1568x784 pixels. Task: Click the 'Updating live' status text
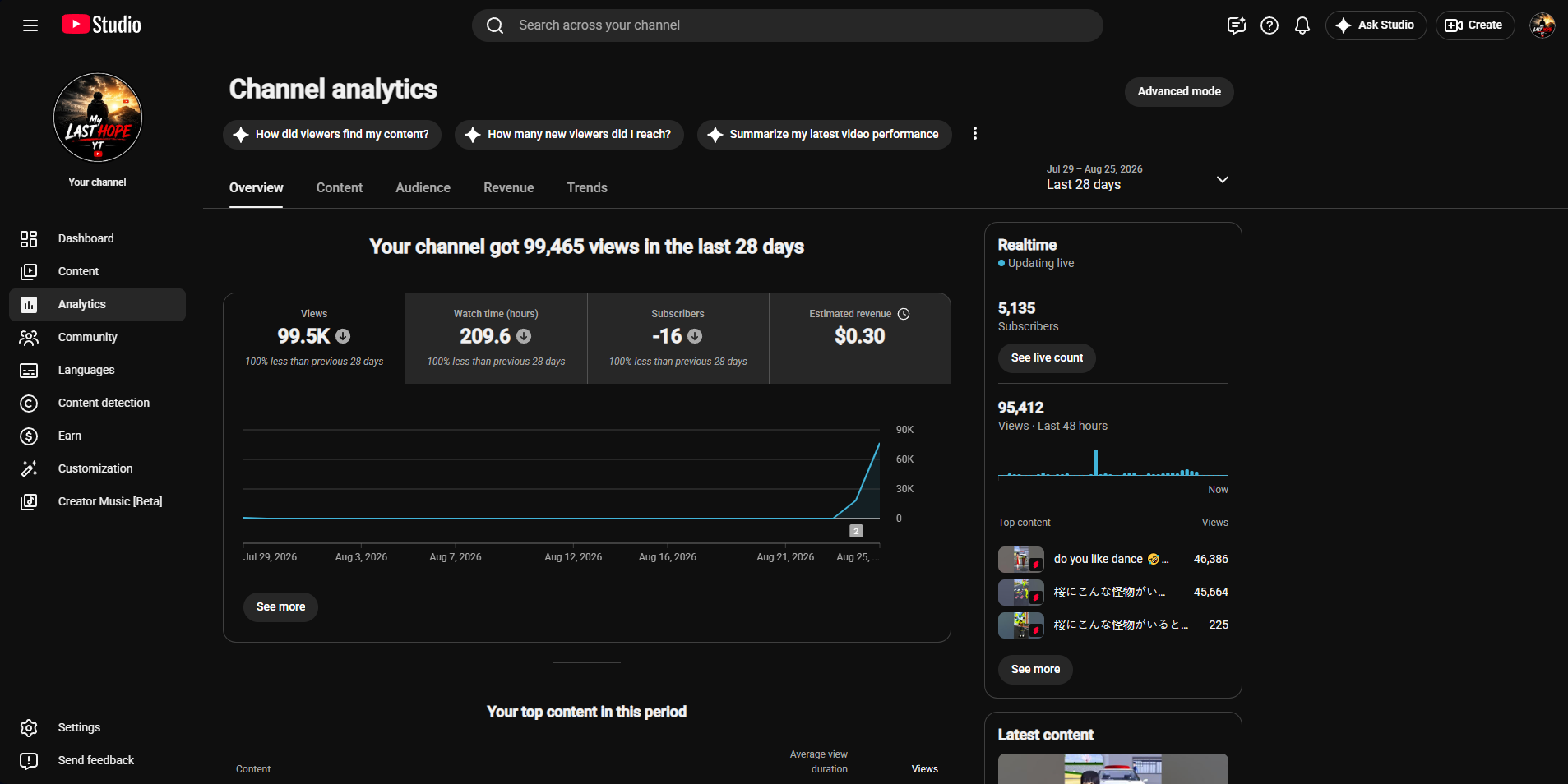coord(1041,263)
